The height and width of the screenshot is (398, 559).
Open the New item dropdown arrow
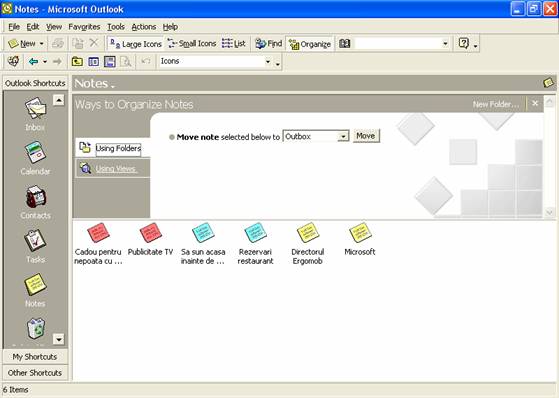click(x=41, y=44)
